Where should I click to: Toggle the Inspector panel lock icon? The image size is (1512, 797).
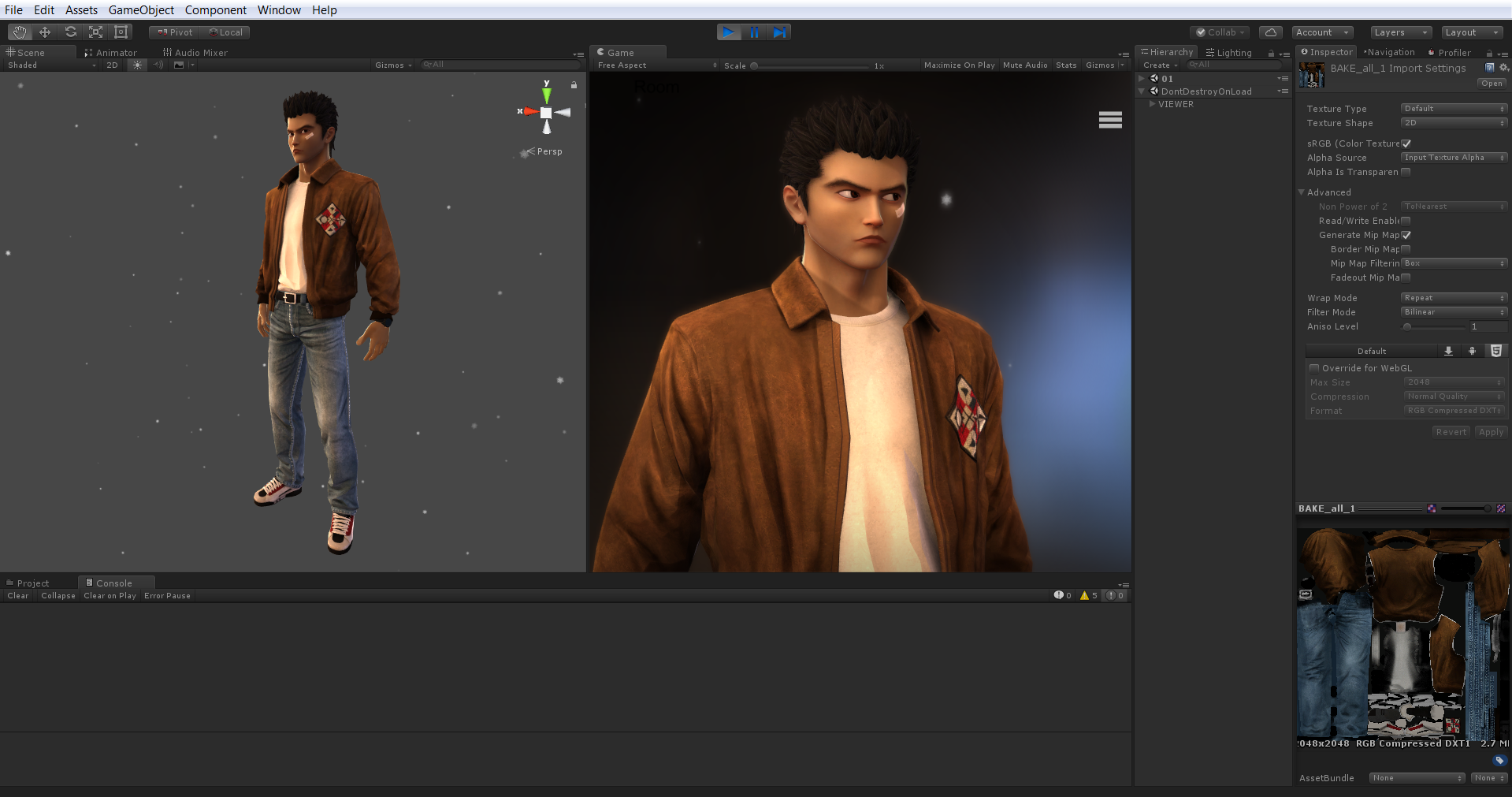(x=1489, y=54)
